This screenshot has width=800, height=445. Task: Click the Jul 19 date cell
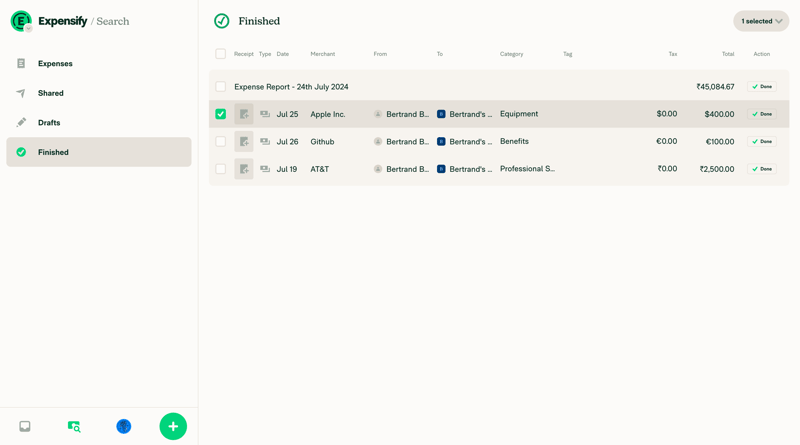[x=287, y=169]
